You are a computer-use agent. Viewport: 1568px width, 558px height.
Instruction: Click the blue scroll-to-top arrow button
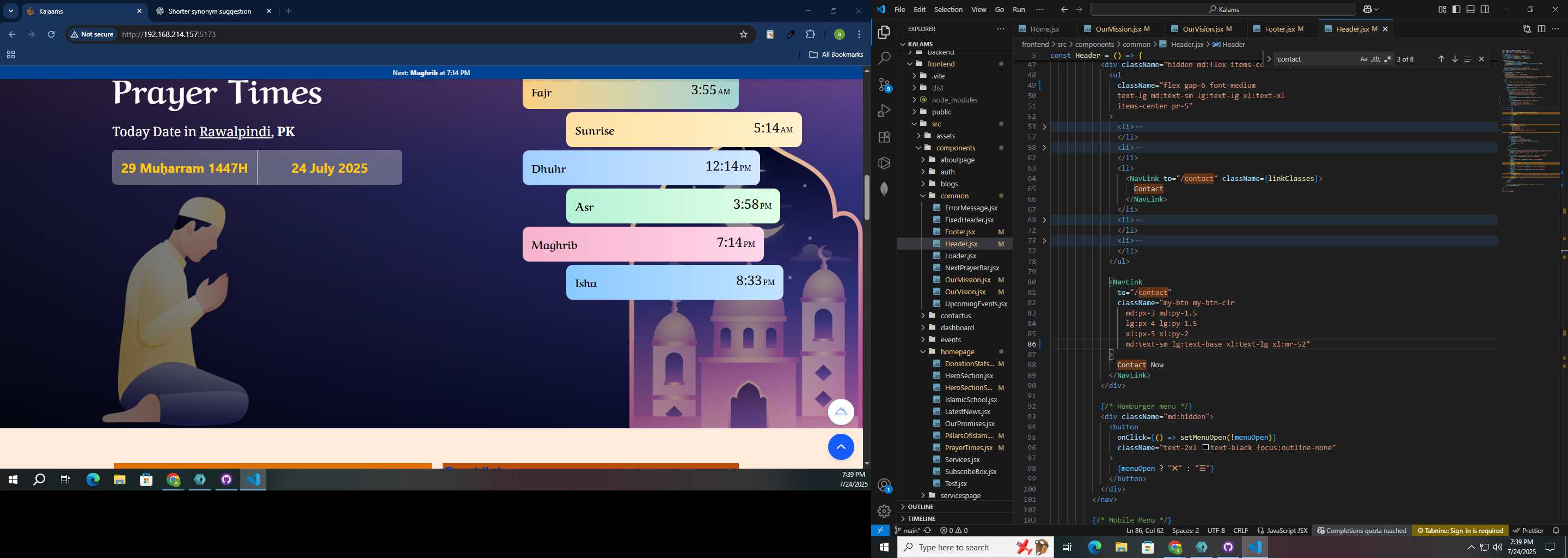click(841, 447)
